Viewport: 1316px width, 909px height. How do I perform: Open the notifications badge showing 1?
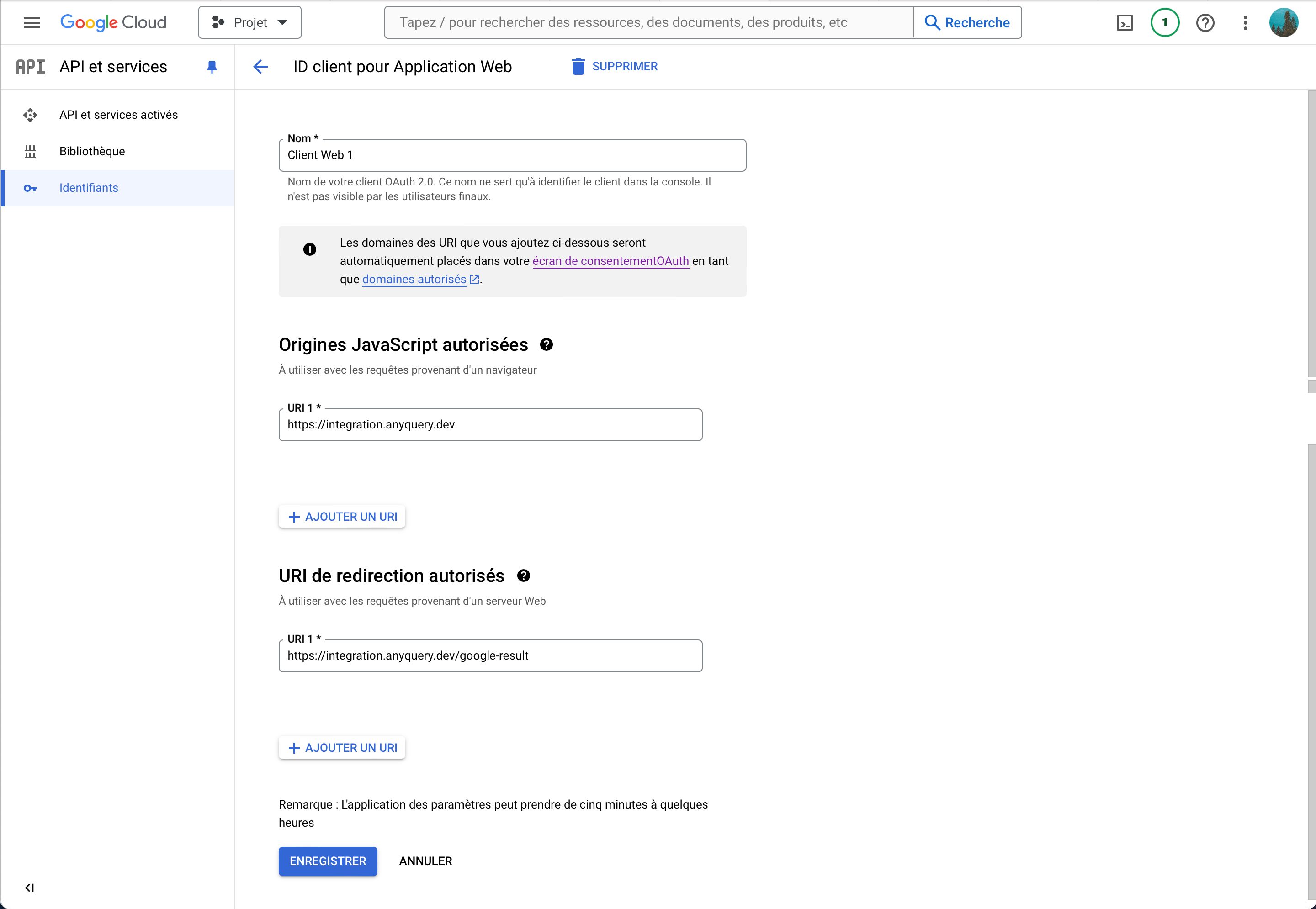coord(1164,23)
